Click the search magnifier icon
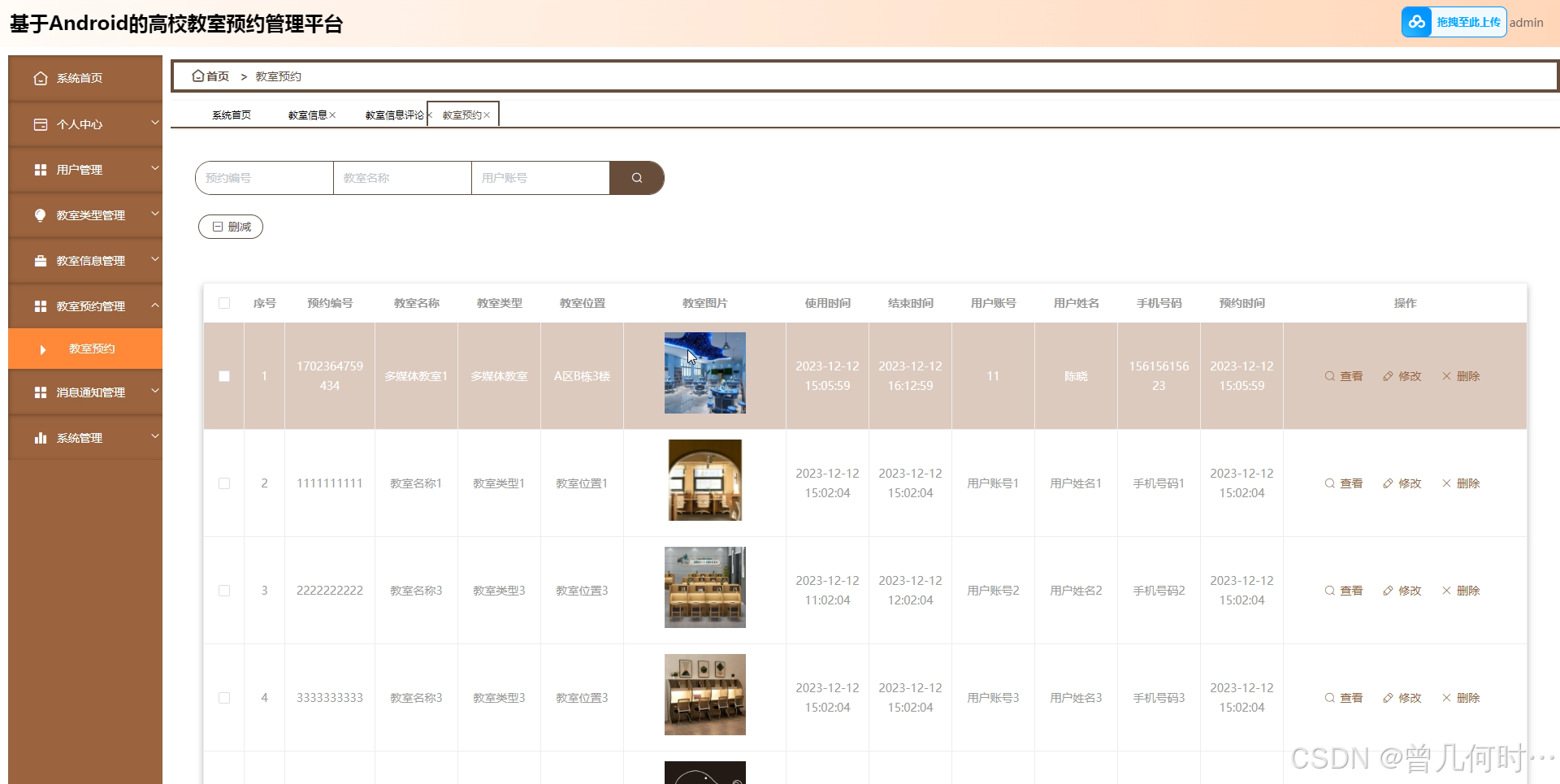Screen dimensions: 1560x784 (x=637, y=177)
